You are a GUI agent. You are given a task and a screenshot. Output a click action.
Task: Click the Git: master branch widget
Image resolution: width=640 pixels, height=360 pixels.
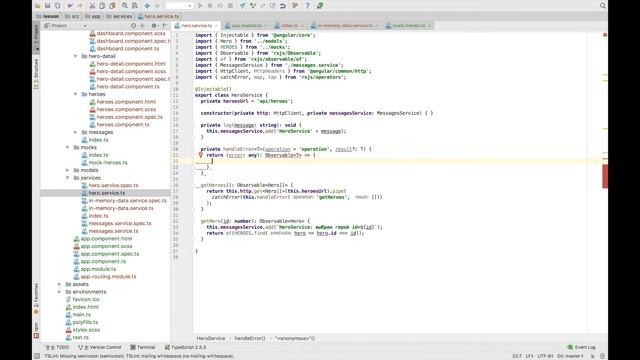point(570,356)
